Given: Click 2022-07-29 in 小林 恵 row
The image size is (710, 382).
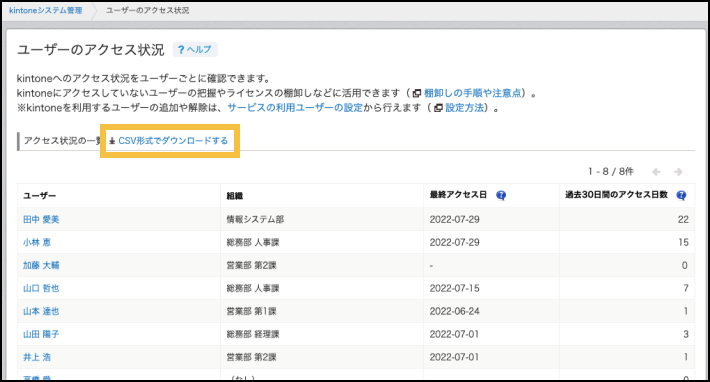Looking at the screenshot, I should pyautogui.click(x=455, y=243).
